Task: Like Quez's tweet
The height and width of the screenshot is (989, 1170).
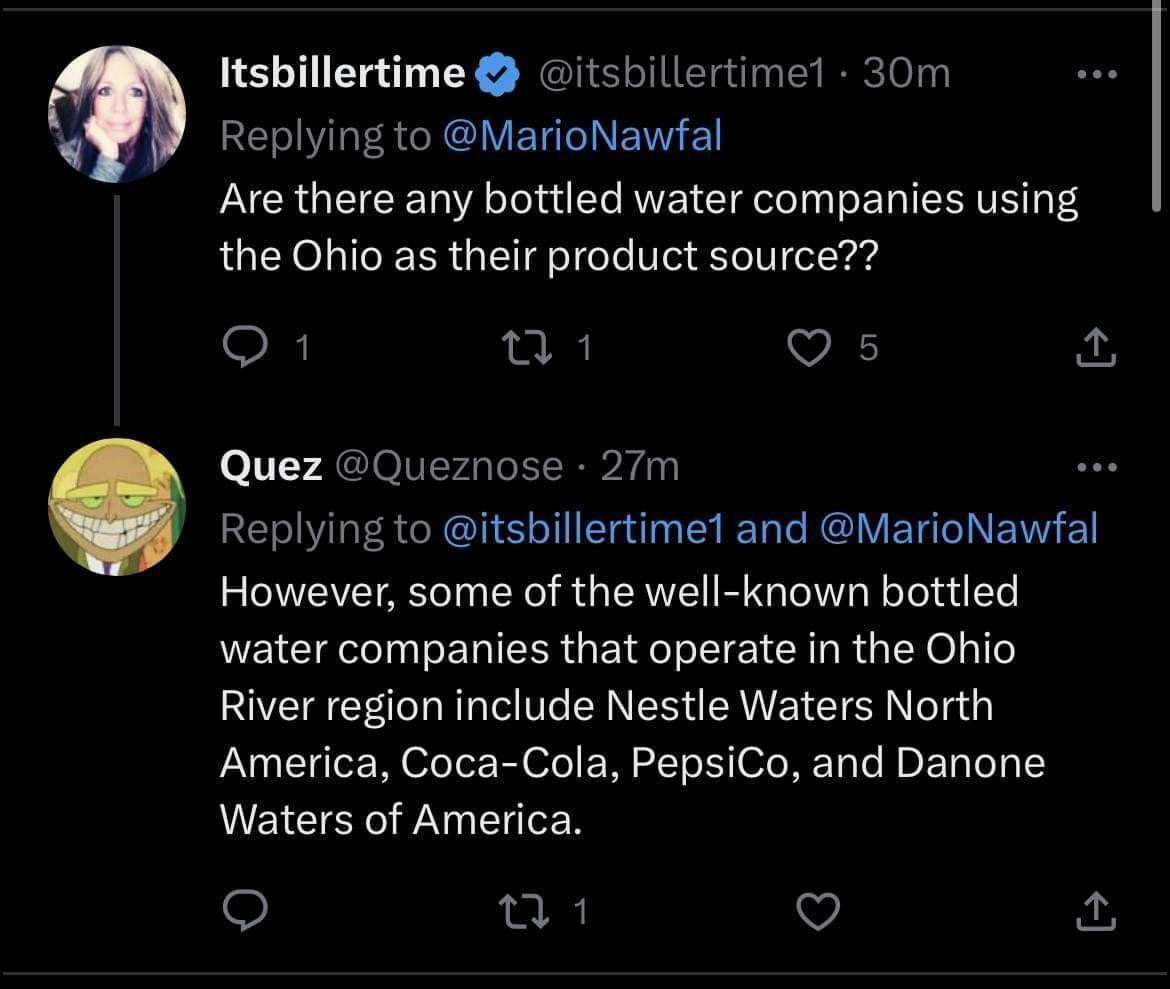Action: (x=814, y=910)
